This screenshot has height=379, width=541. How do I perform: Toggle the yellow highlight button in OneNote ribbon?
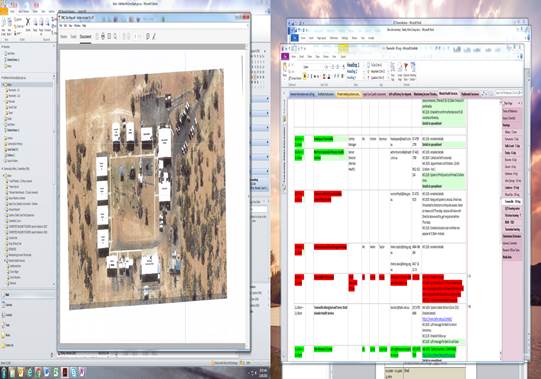click(x=305, y=76)
